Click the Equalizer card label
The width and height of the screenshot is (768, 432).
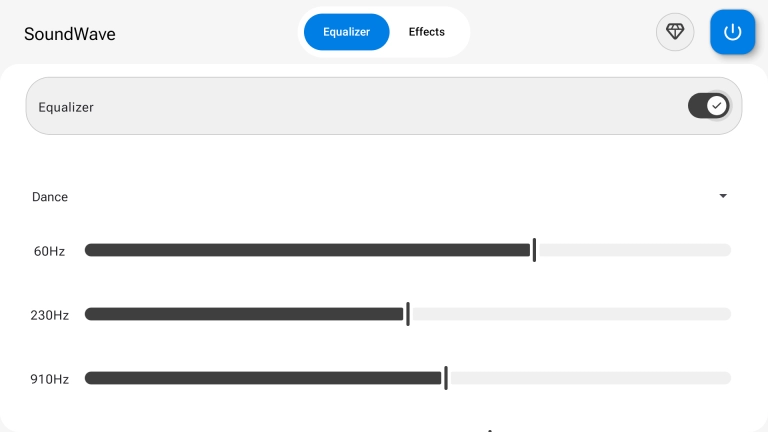(x=66, y=107)
